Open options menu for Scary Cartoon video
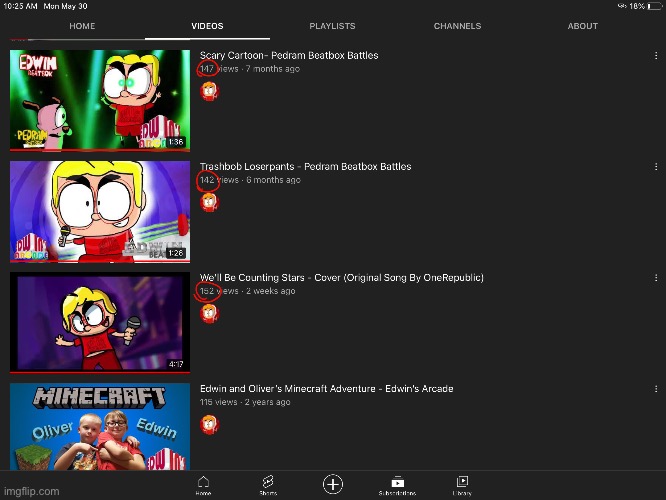 pos(656,56)
